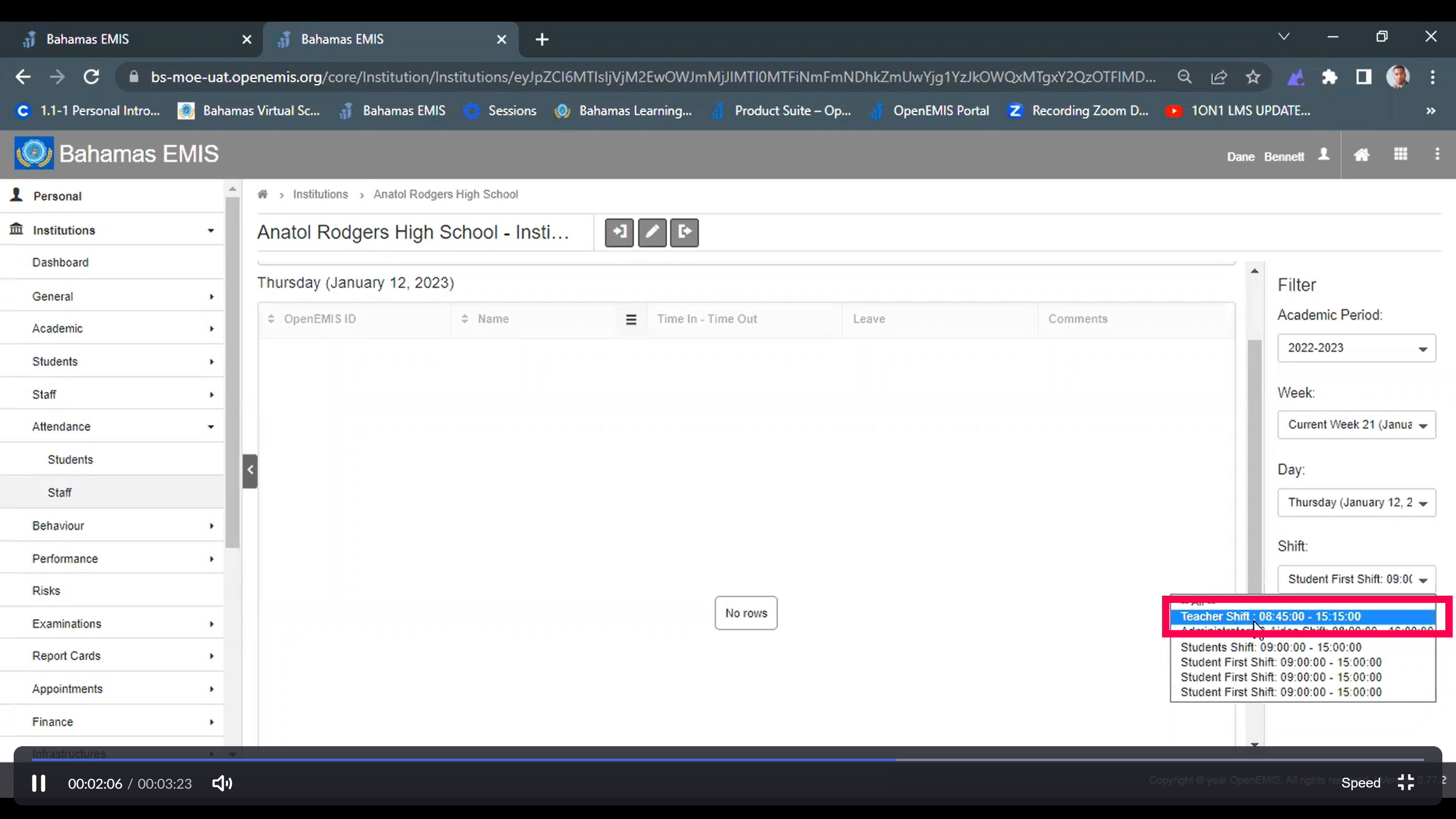
Task: Click the video Speed control
Action: pyautogui.click(x=1360, y=783)
